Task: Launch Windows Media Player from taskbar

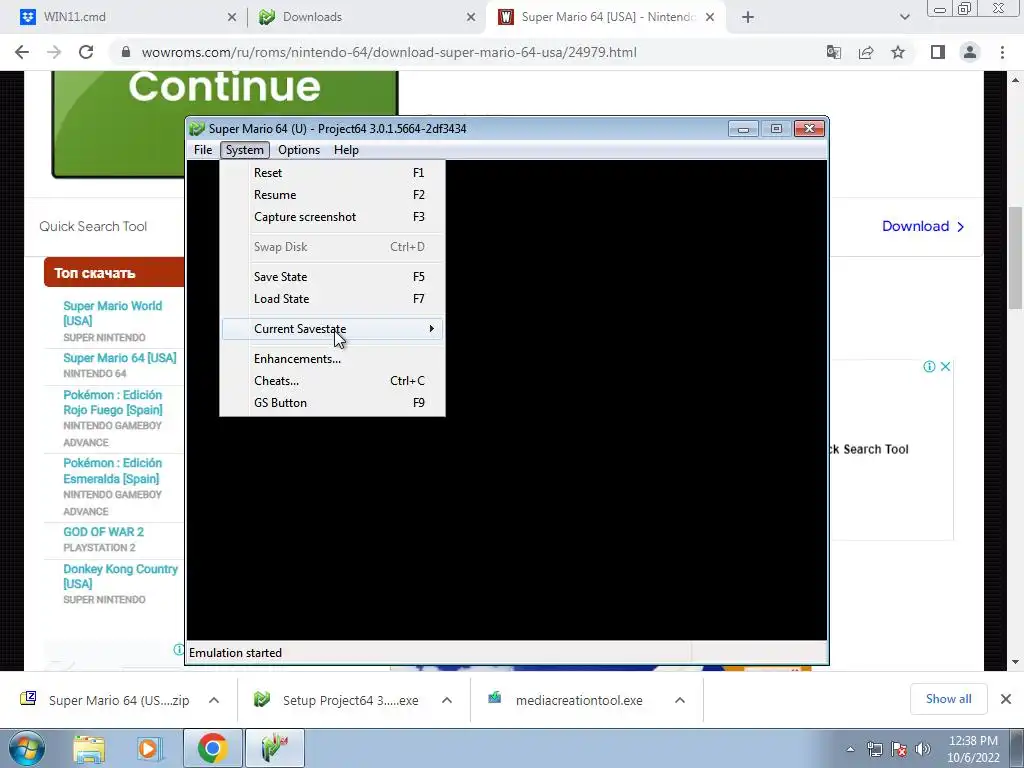Action: (x=149, y=748)
